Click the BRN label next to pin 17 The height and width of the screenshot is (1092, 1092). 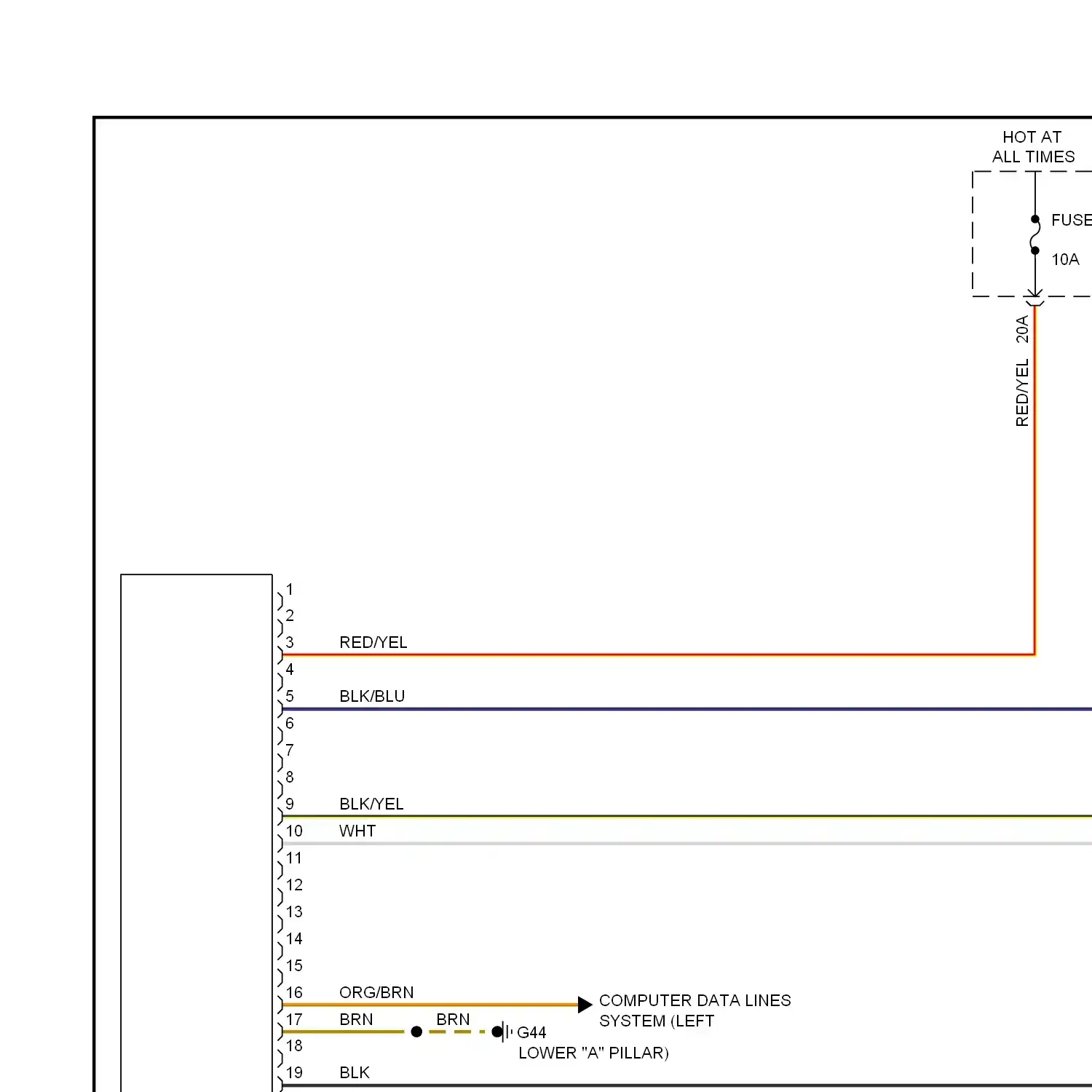356,1019
